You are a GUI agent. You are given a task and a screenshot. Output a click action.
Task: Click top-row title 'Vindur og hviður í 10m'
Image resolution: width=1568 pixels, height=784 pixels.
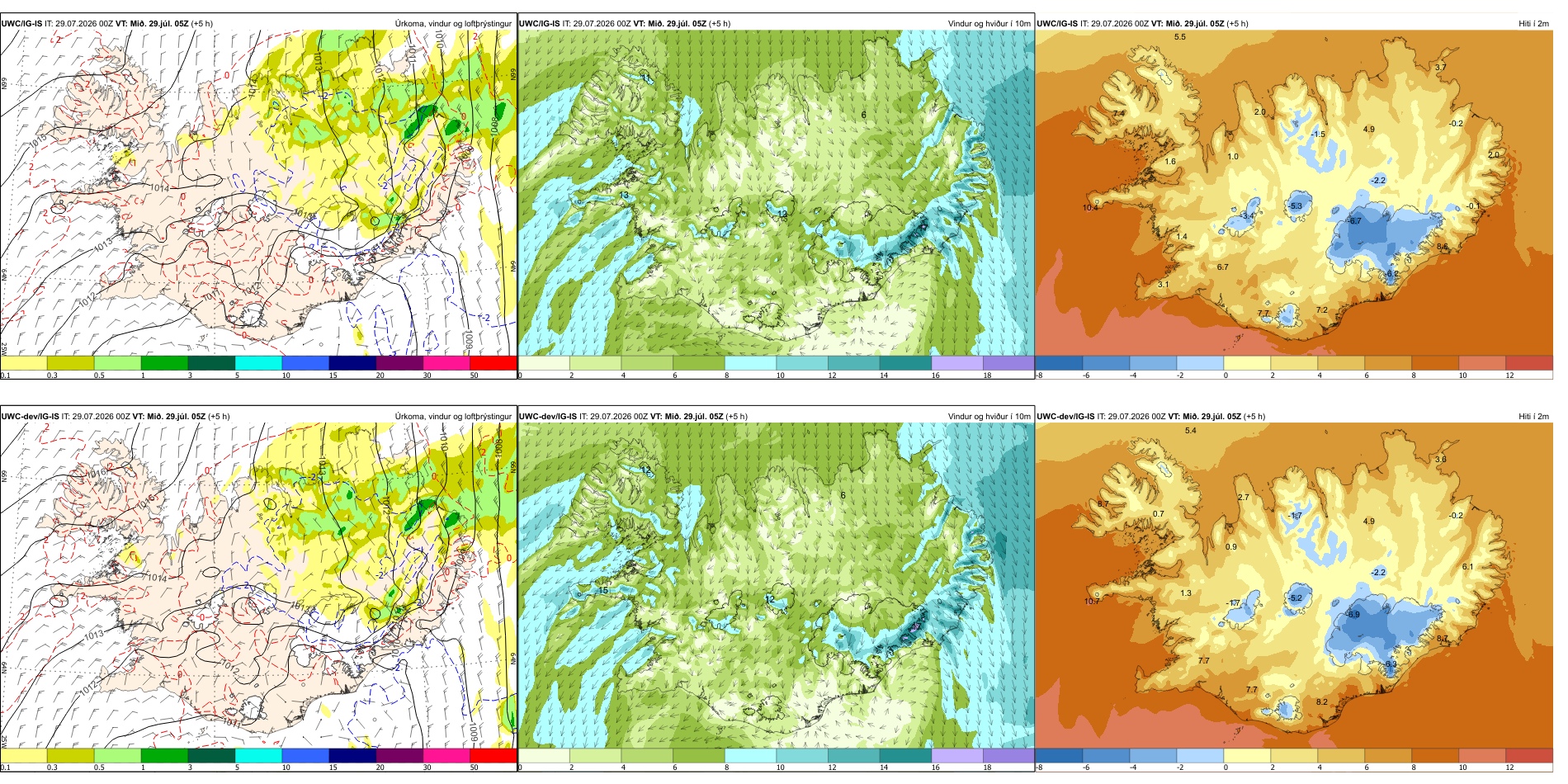[x=989, y=24]
